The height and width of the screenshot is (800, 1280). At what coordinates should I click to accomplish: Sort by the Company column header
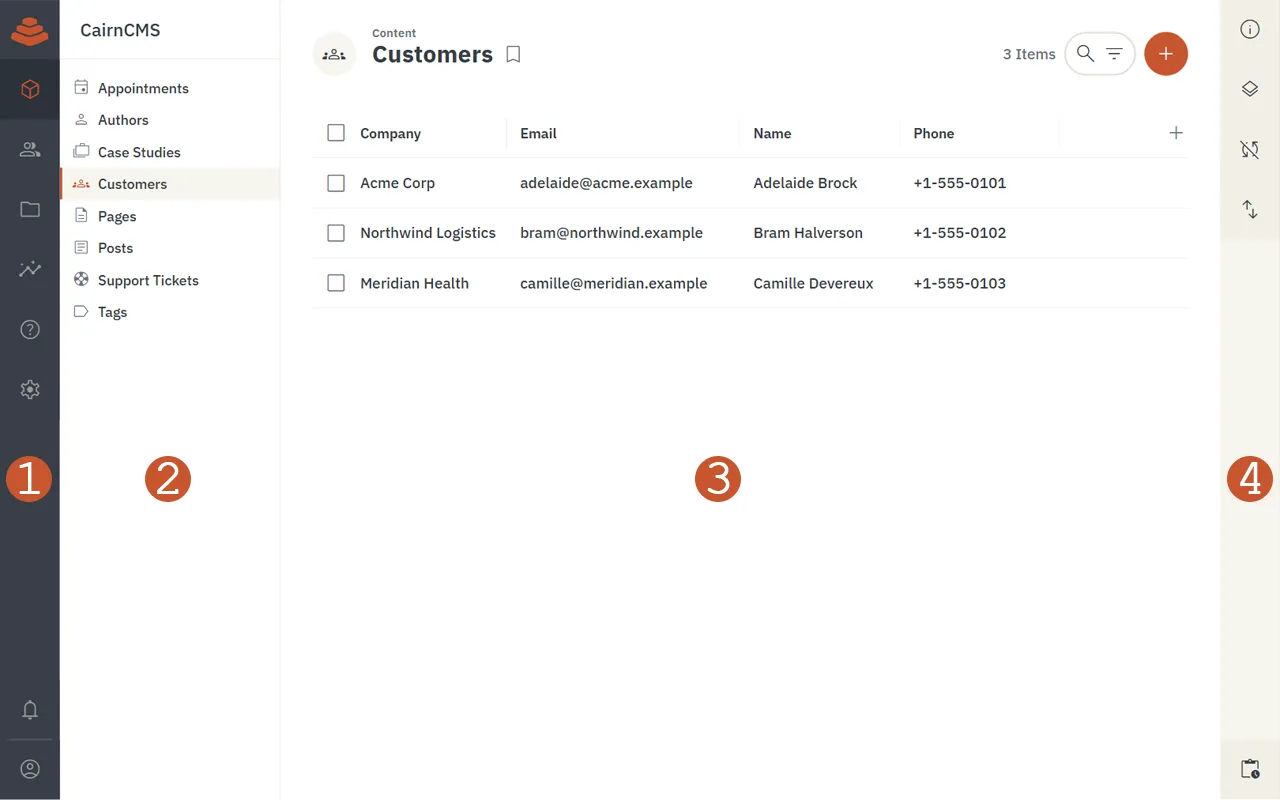[390, 133]
